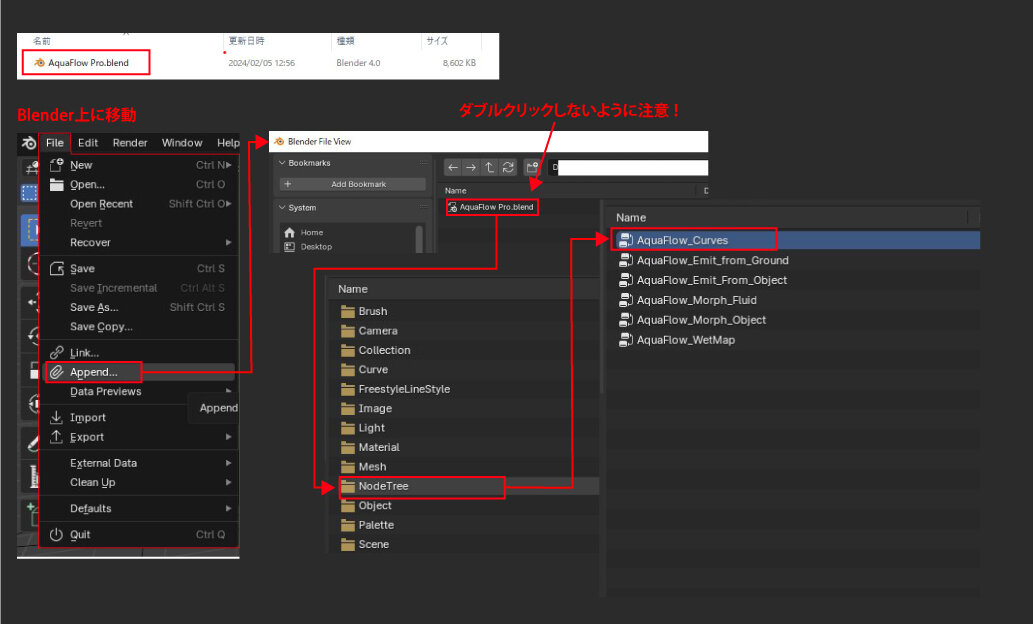Open the Window menu
Viewport: 1033px width, 624px height.
point(182,143)
